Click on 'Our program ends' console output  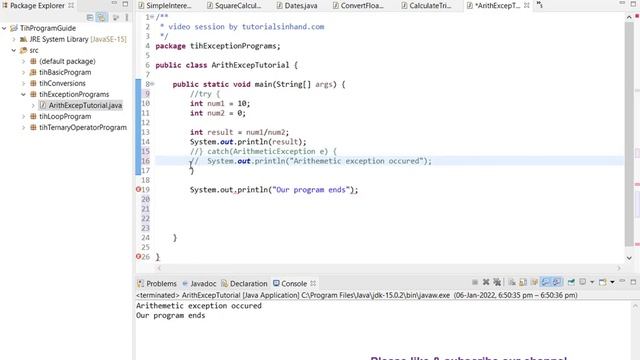171,316
